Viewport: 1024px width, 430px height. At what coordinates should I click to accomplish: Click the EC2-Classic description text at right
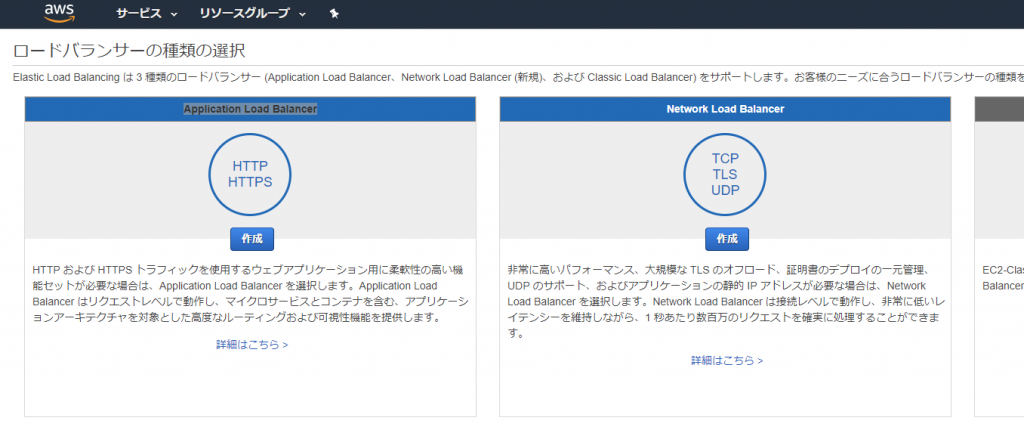(x=1001, y=277)
